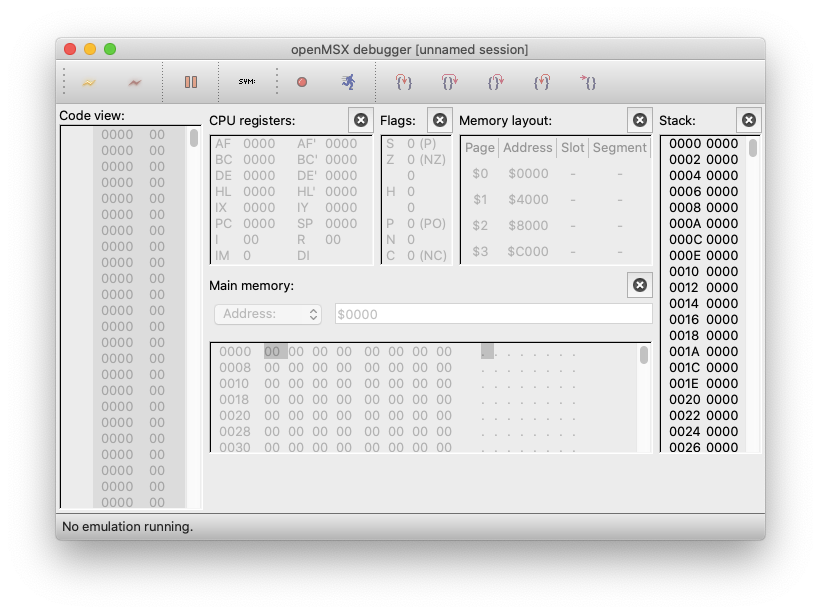Select the $C000 address in Memory layout
This screenshot has height=614, width=821.
pos(528,252)
